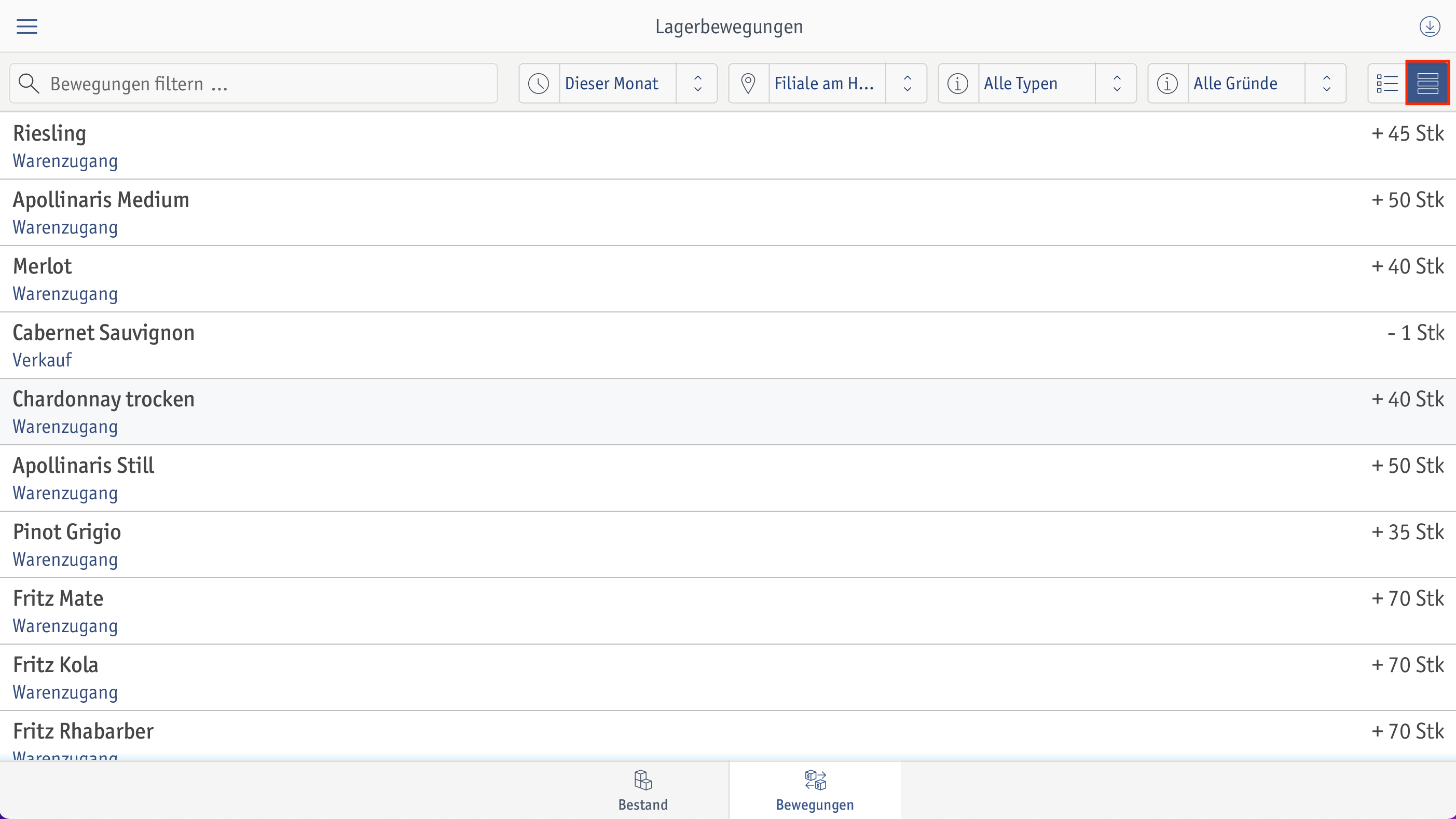This screenshot has width=1456, height=819.
Task: Click the - 1 Stk quantity
Action: click(x=1416, y=333)
